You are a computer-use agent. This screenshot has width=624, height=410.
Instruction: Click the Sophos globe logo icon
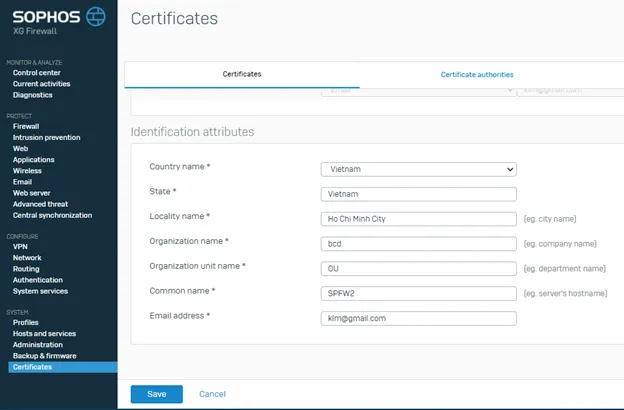point(96,16)
